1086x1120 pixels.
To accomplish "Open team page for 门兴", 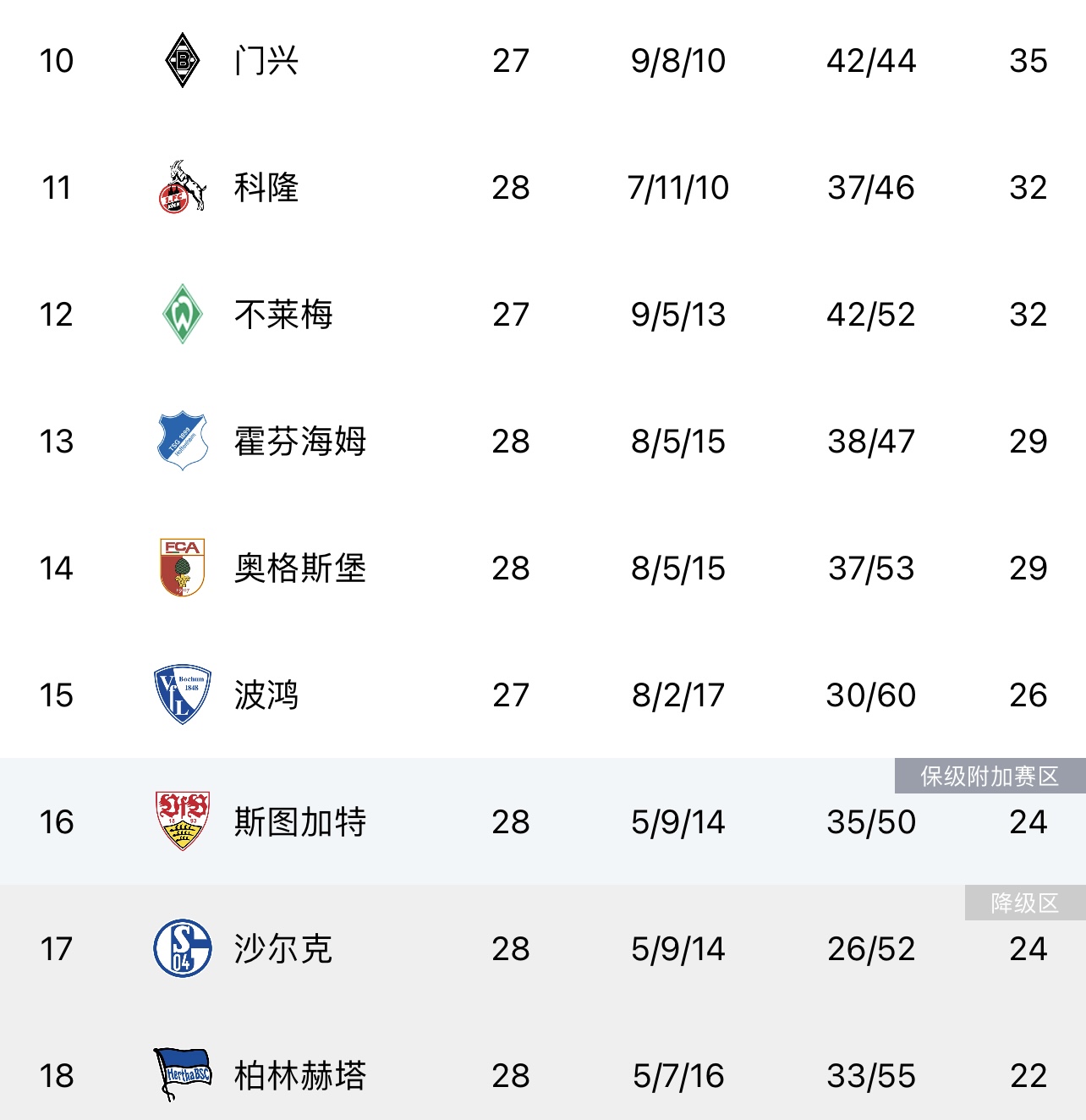I will [x=266, y=61].
